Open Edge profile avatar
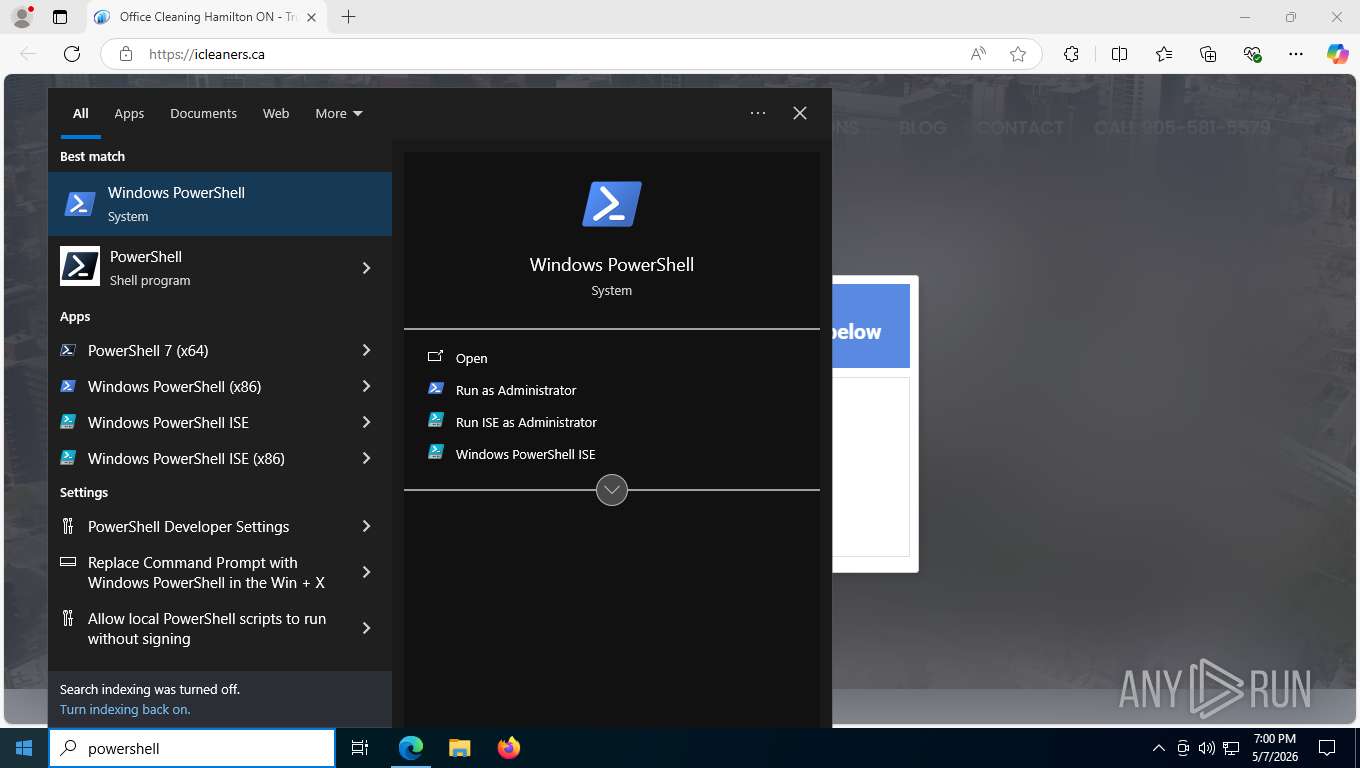This screenshot has height=768, width=1360. coord(21,17)
